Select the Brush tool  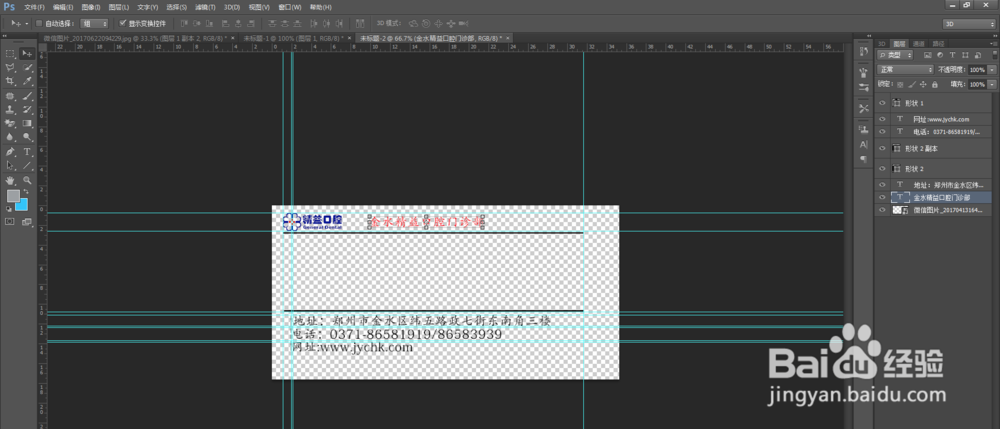click(27, 96)
